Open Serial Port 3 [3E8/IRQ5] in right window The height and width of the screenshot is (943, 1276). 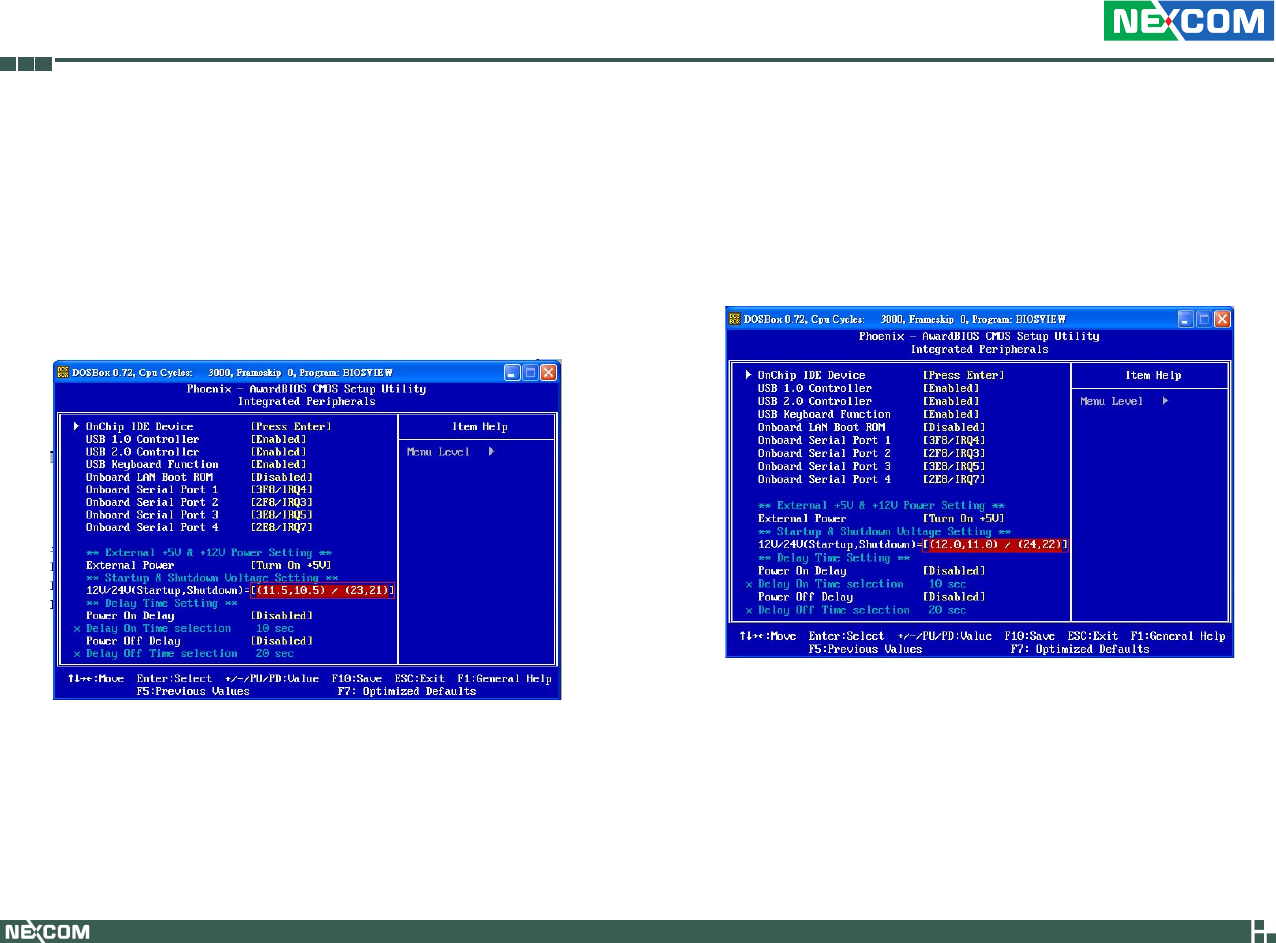tap(953, 466)
